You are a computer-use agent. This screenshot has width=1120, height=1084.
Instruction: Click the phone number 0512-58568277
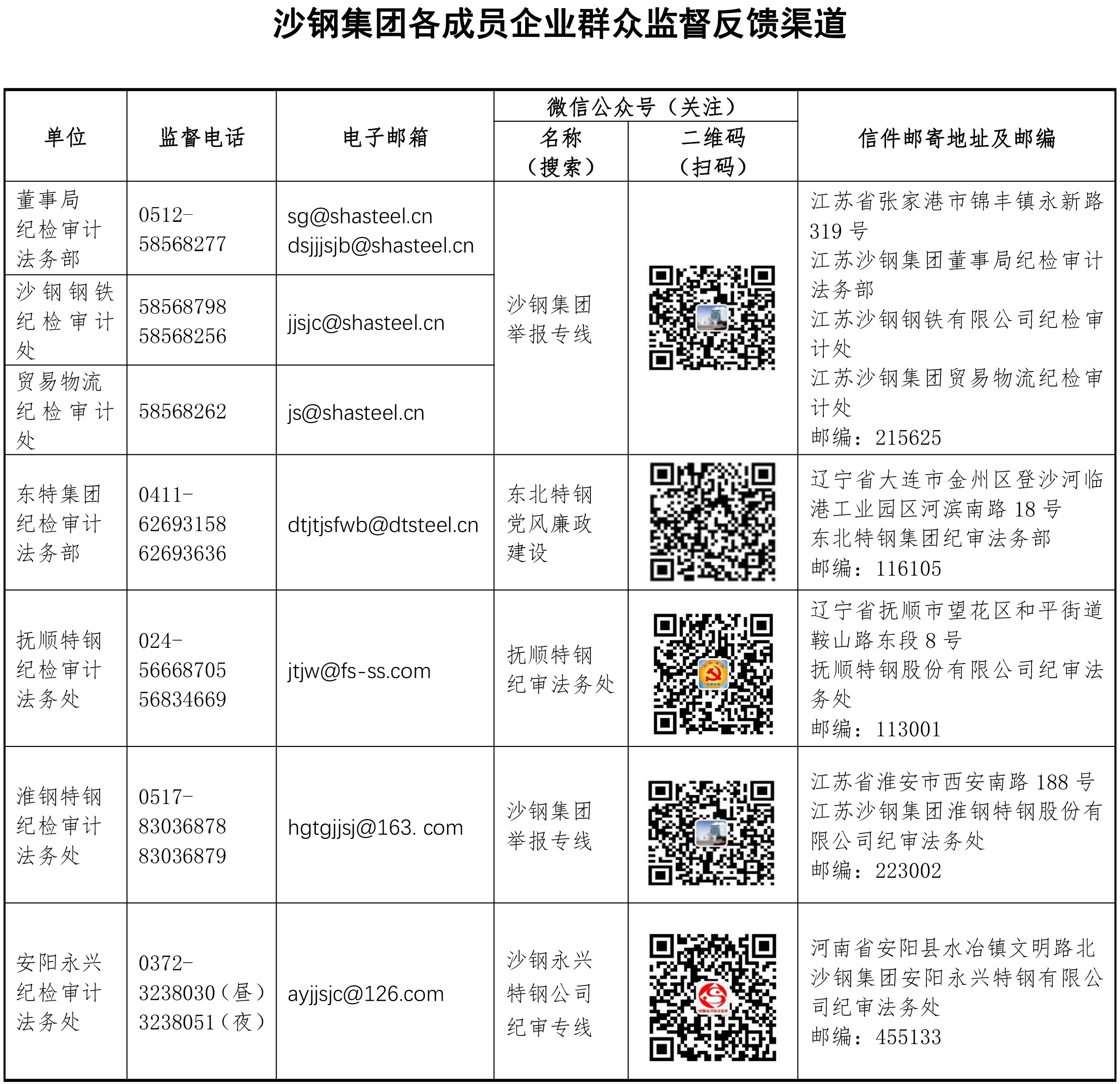pyautogui.click(x=182, y=229)
